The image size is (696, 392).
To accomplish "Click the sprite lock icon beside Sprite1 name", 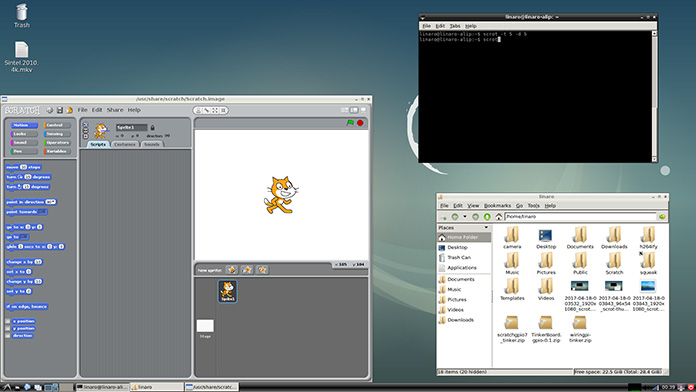I will [x=152, y=127].
